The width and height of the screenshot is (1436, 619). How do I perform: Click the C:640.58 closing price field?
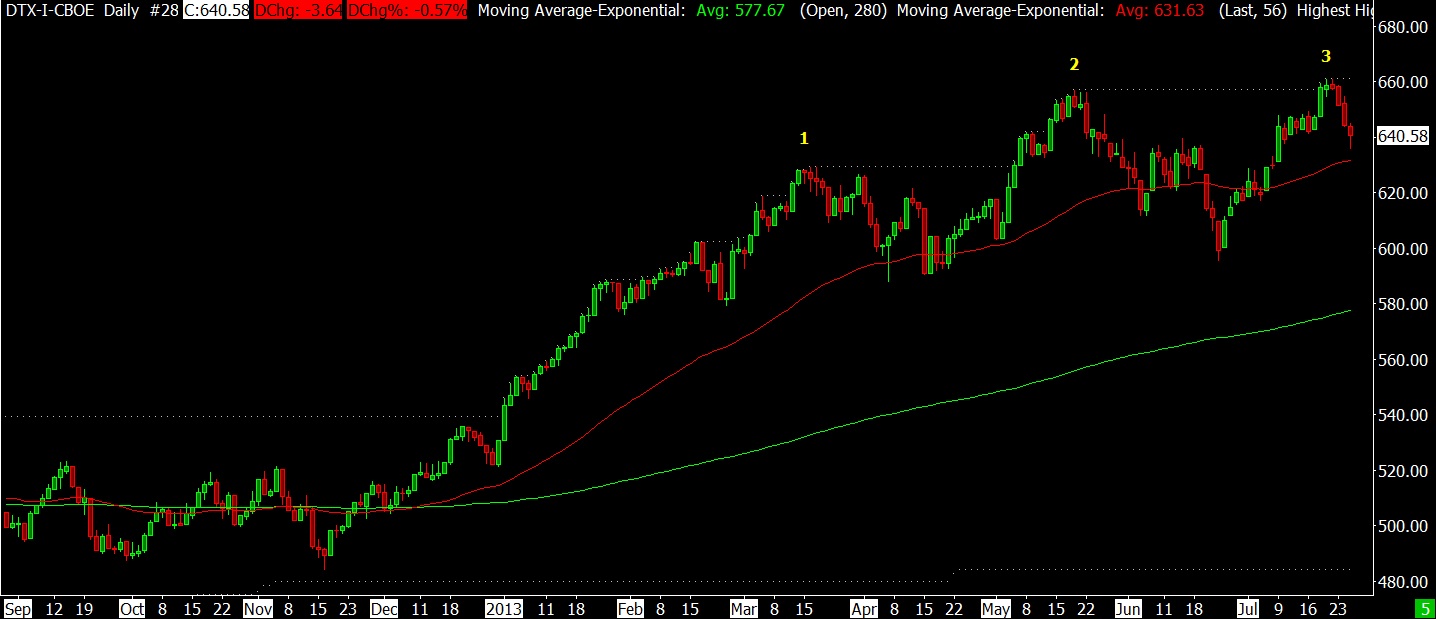click(216, 10)
